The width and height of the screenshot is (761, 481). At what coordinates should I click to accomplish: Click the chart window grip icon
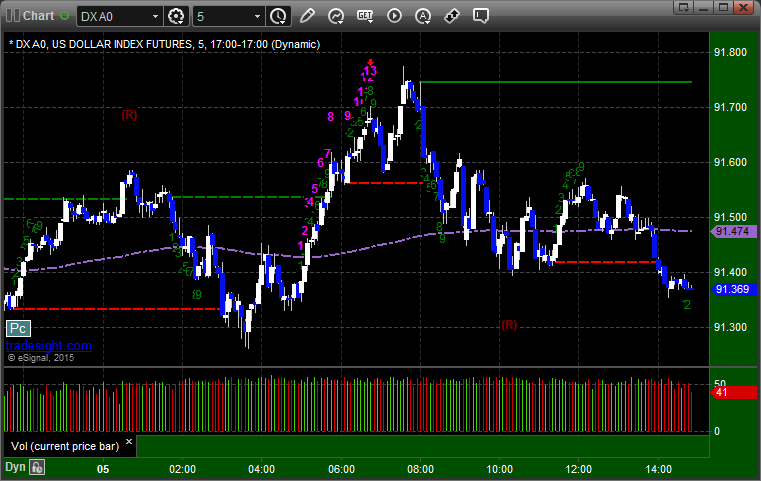13,16
